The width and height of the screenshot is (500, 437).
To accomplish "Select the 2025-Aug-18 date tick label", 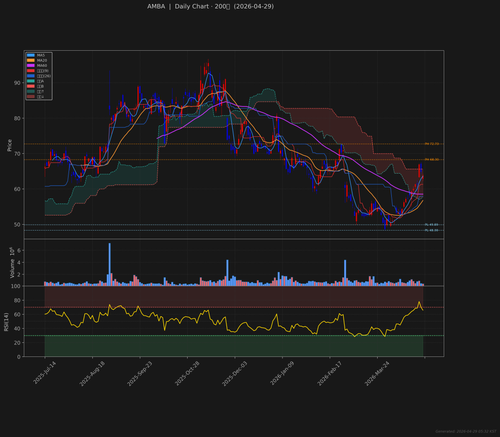I will tap(92, 373).
